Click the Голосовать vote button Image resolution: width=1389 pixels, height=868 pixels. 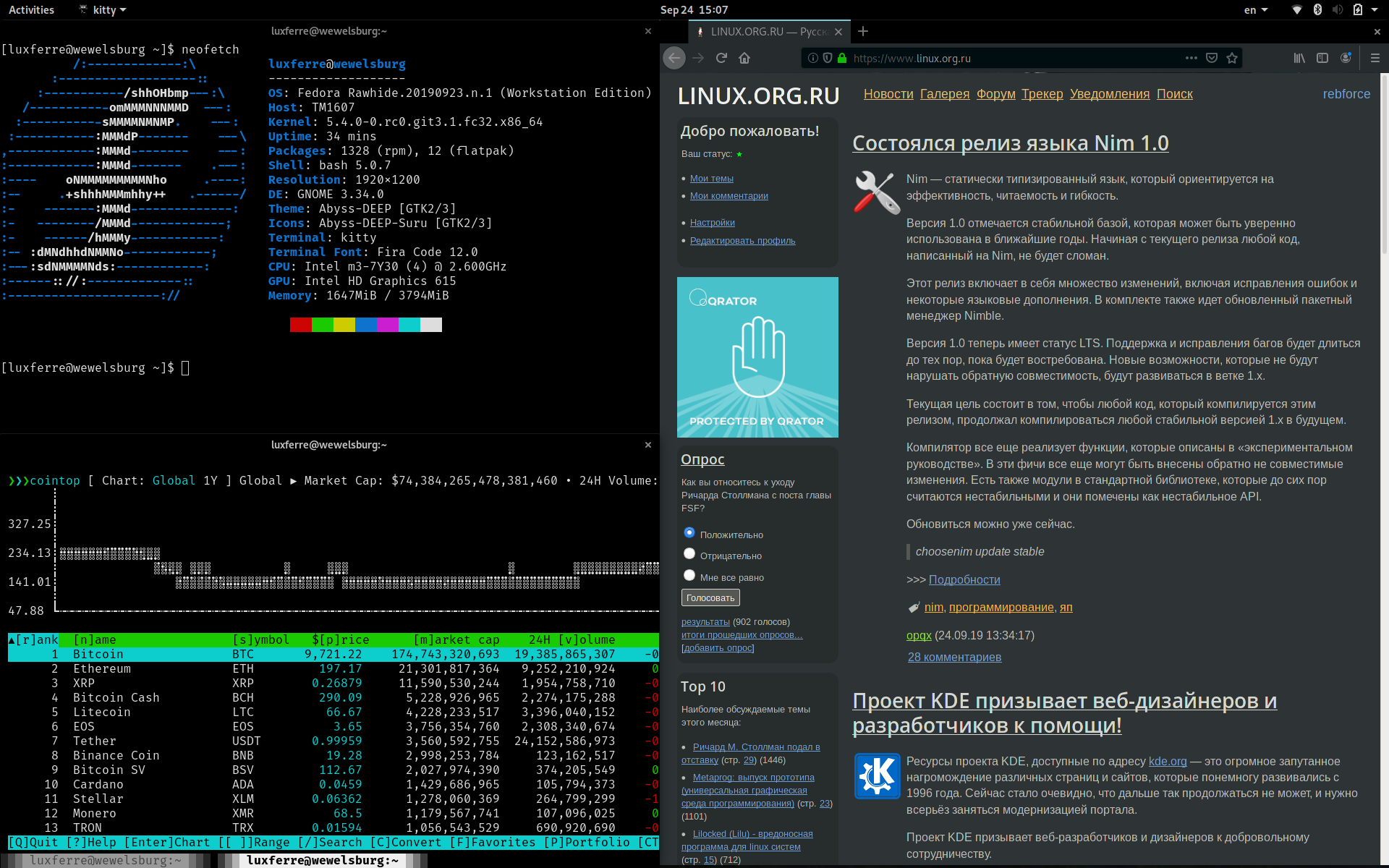pyautogui.click(x=710, y=597)
